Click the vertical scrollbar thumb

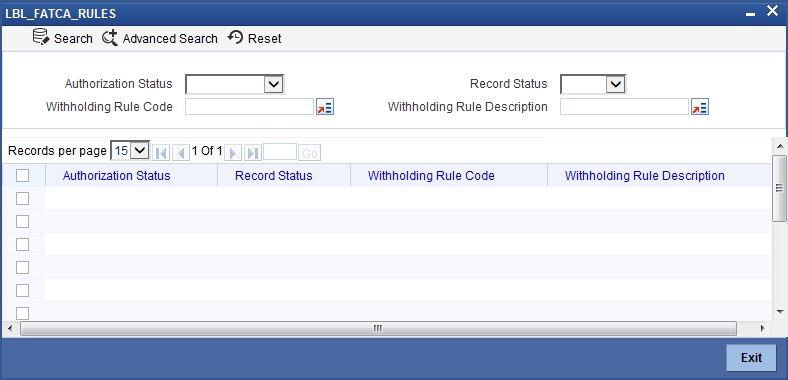click(x=779, y=188)
